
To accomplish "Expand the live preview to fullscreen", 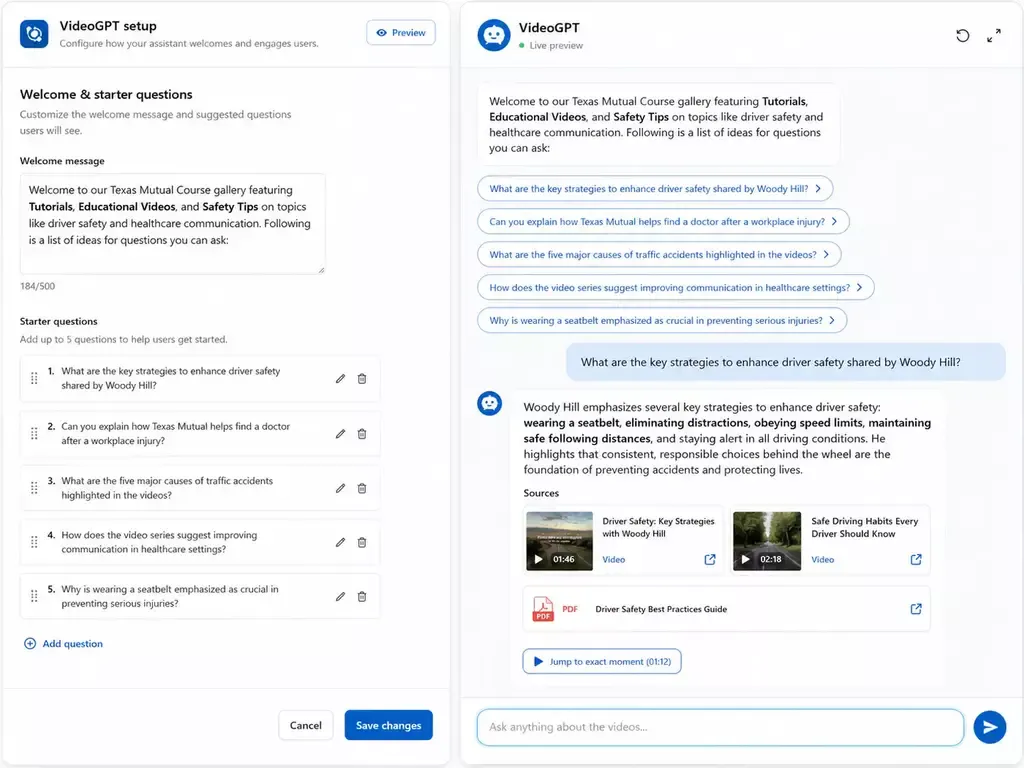I will pos(994,35).
